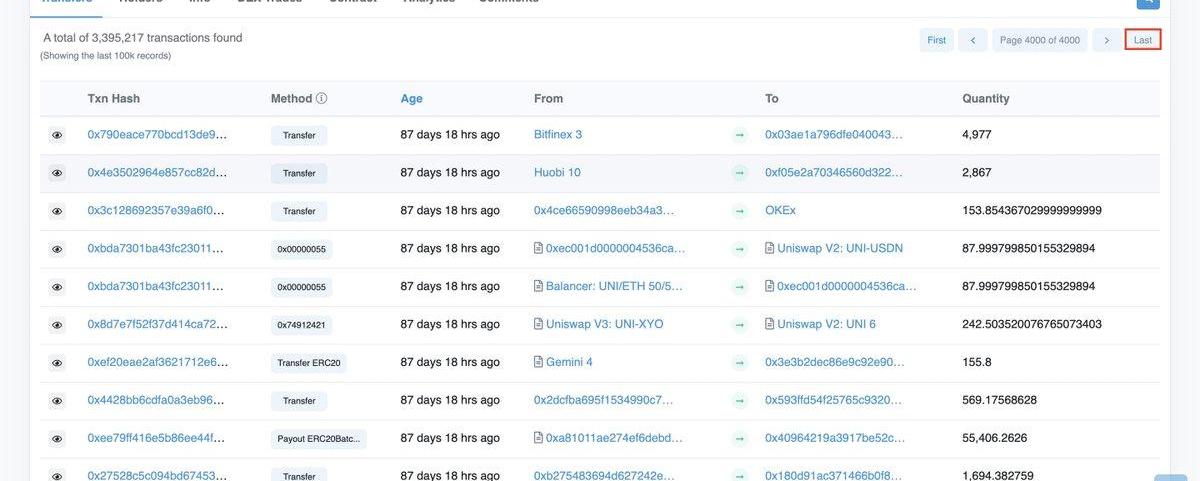The width and height of the screenshot is (1200, 481).
Task: Click the contract icon before Gemini 4
Action: pos(539,362)
